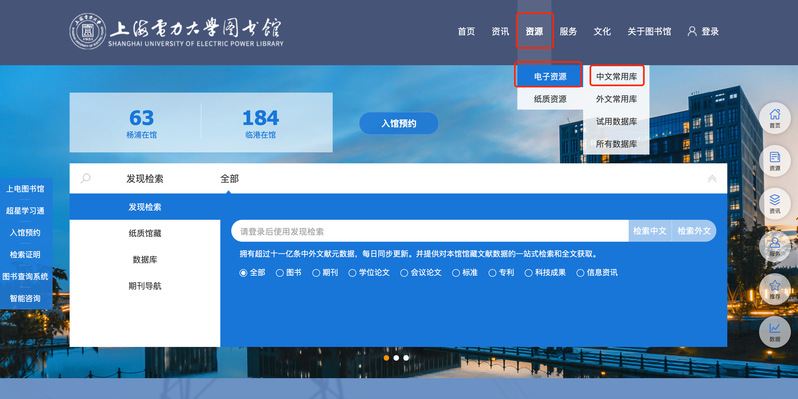
Task: Choose 纸质资源 in the dropdown
Action: [550, 99]
